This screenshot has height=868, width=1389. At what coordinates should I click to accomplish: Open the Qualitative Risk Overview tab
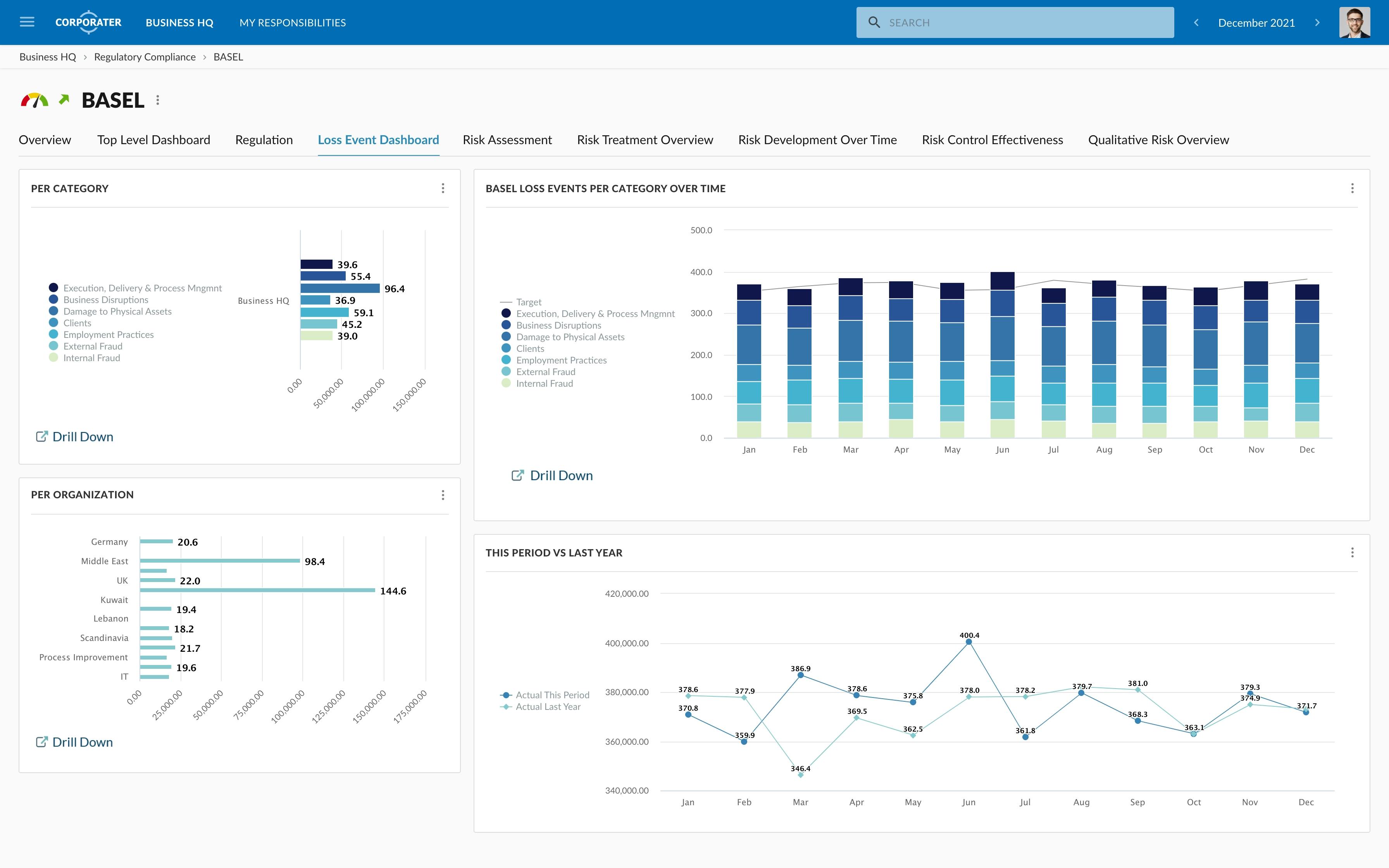pyautogui.click(x=1158, y=139)
